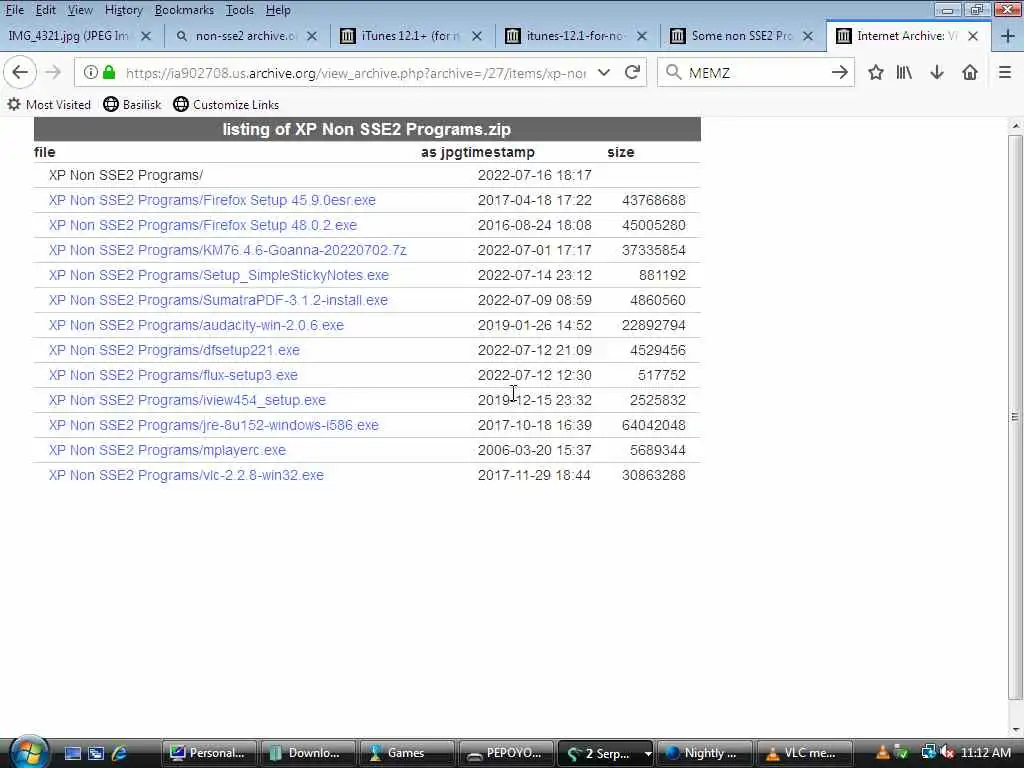The image size is (1024, 768).
Task: Download Firefox Setup 48.0.2.exe
Action: tap(203, 225)
